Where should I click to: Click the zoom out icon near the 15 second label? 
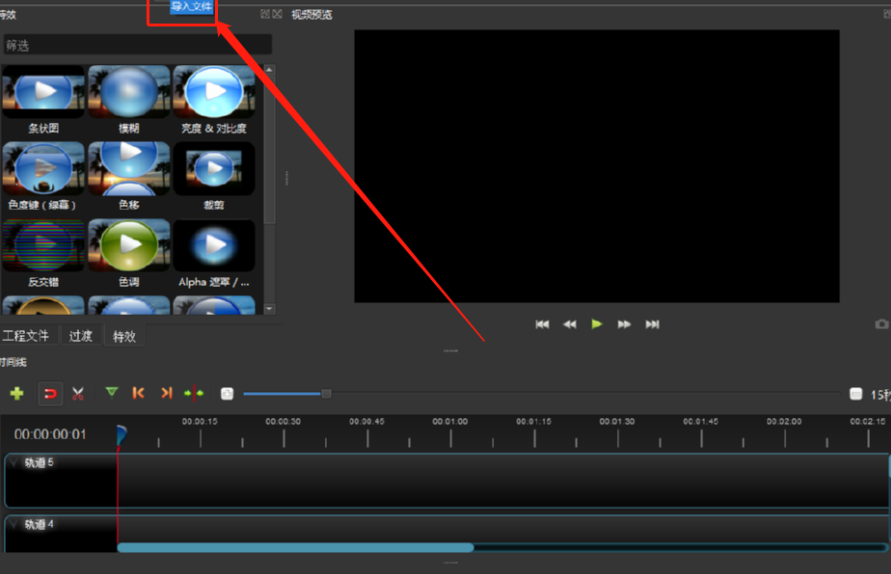pyautogui.click(x=856, y=394)
